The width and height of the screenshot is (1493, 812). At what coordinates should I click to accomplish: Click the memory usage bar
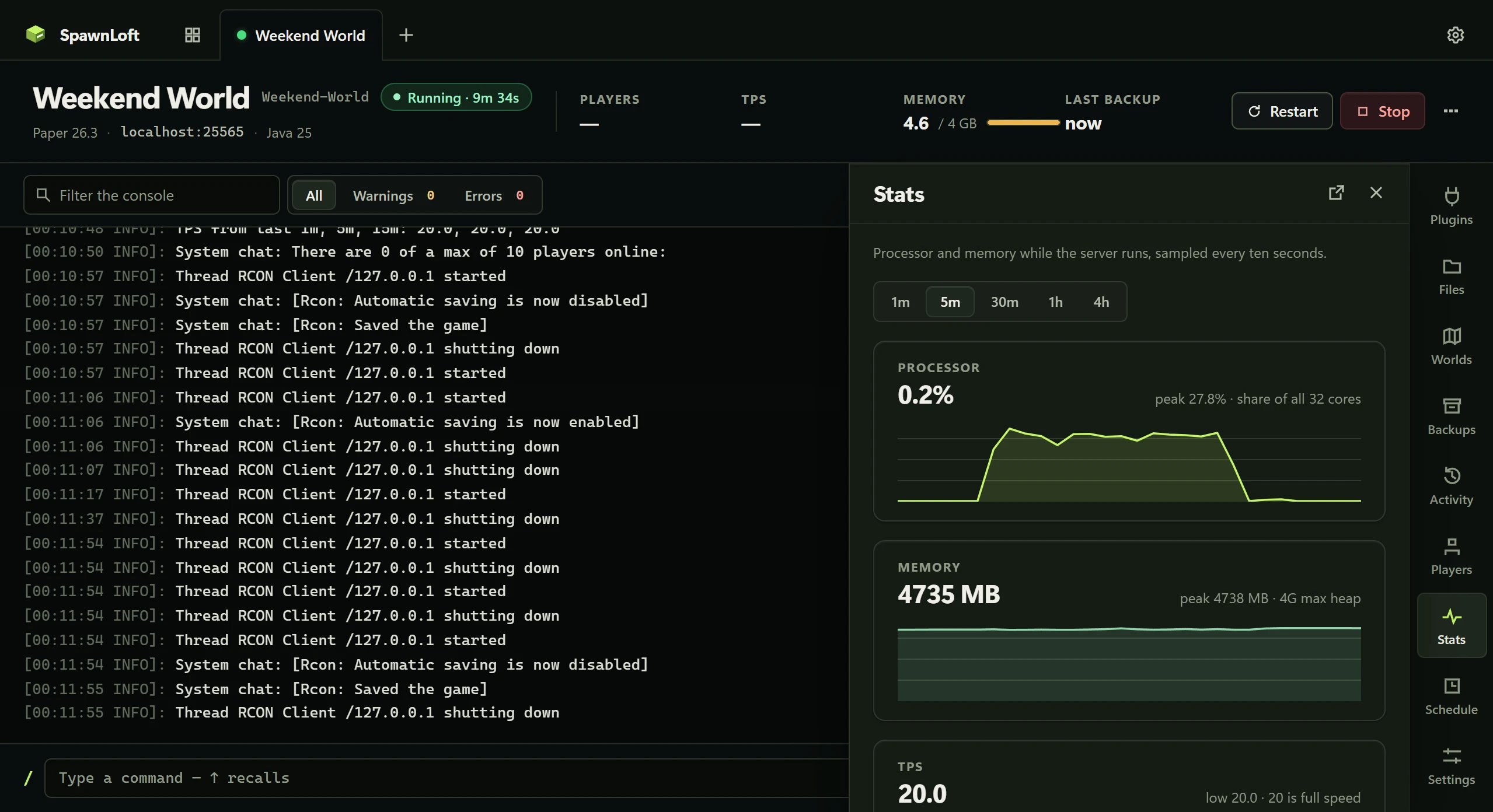point(1023,123)
